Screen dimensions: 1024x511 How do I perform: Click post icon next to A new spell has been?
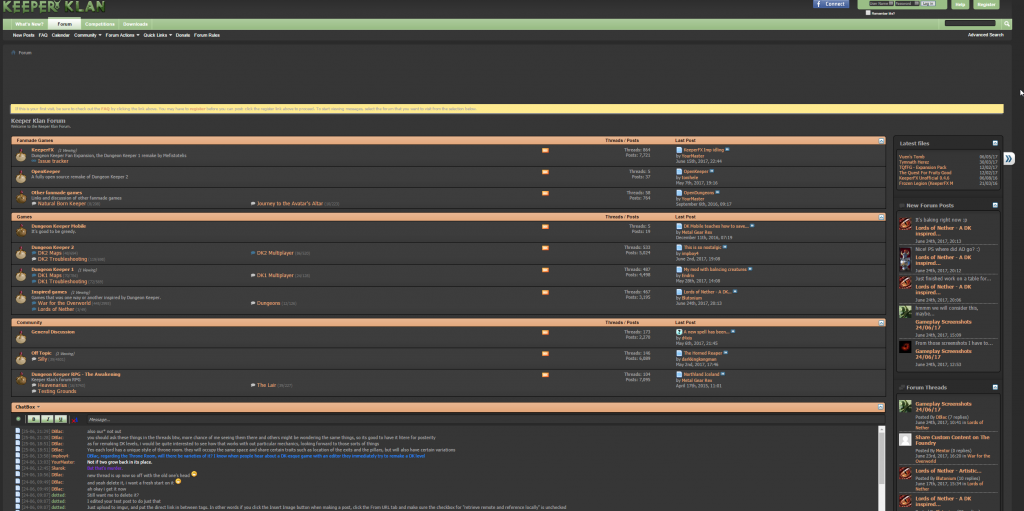point(679,332)
